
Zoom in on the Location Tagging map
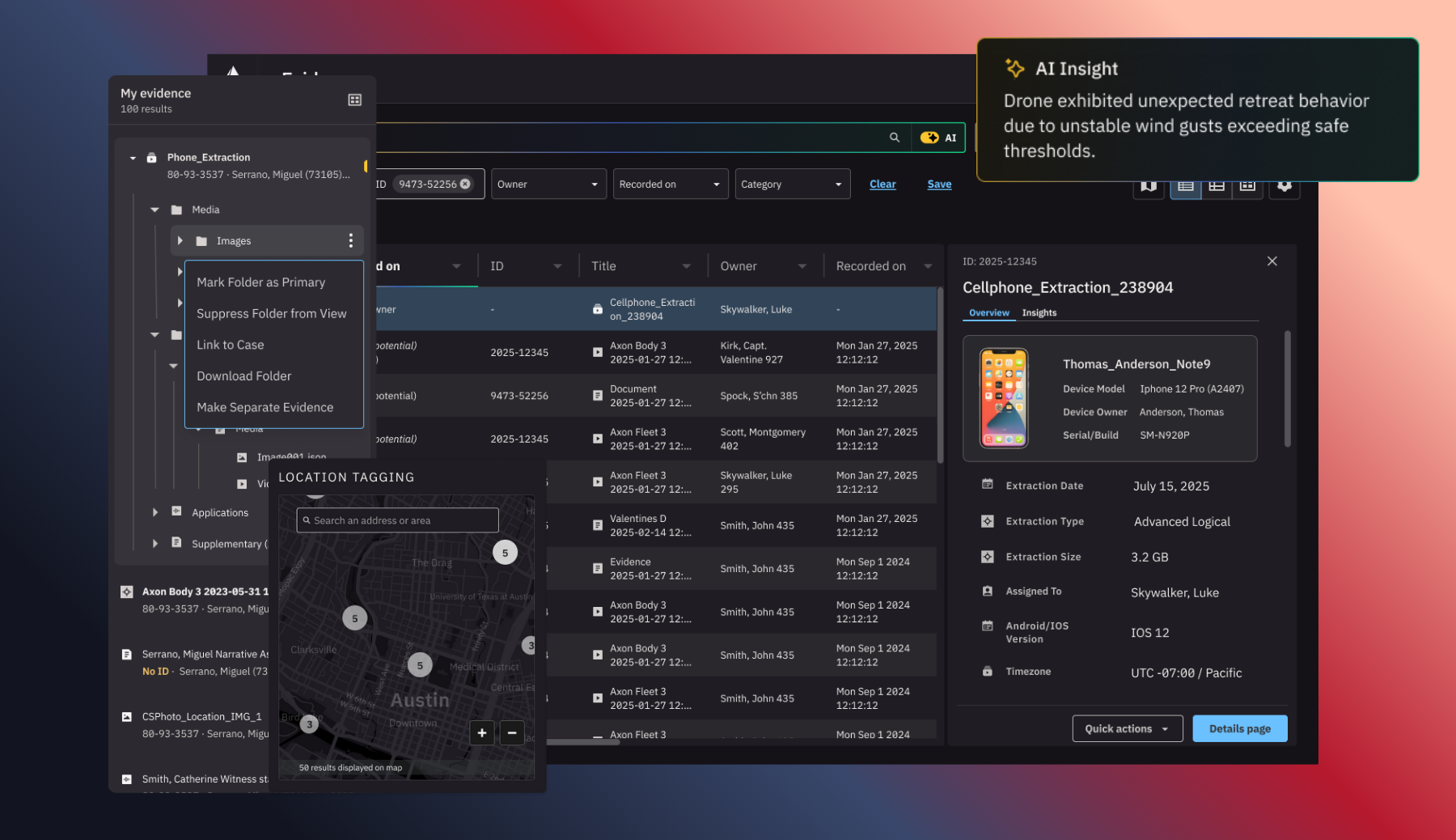pyautogui.click(x=481, y=732)
